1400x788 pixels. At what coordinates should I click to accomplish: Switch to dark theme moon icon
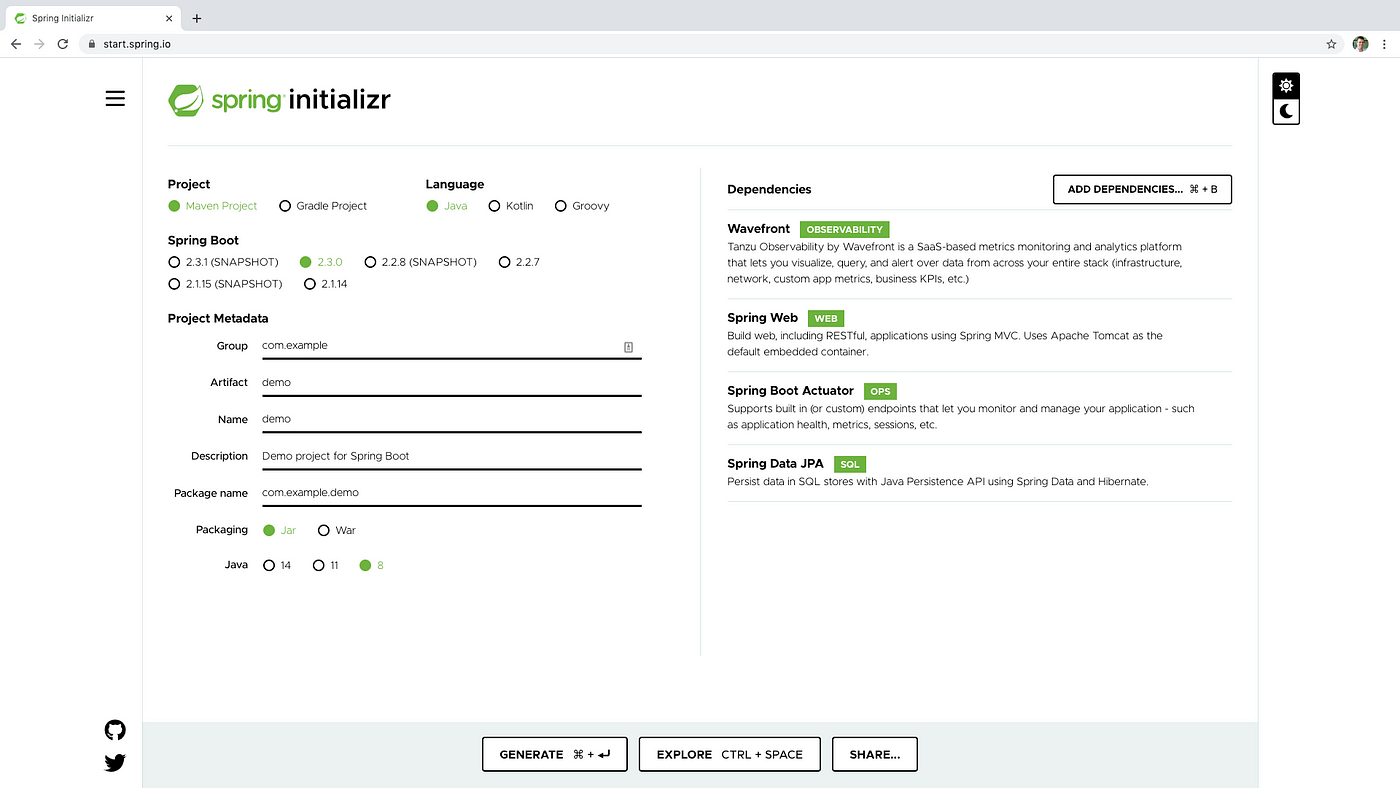tap(1286, 111)
